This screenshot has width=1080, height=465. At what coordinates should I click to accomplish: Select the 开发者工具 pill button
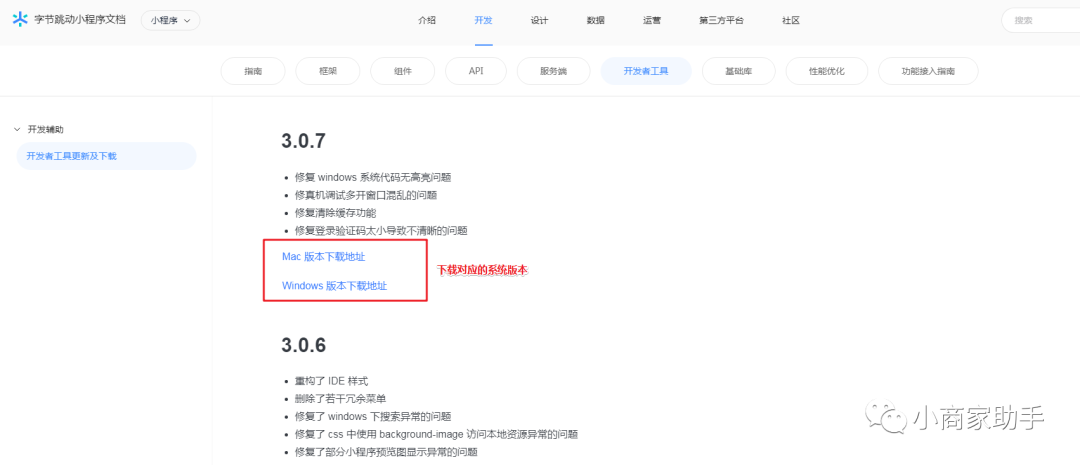click(x=646, y=71)
